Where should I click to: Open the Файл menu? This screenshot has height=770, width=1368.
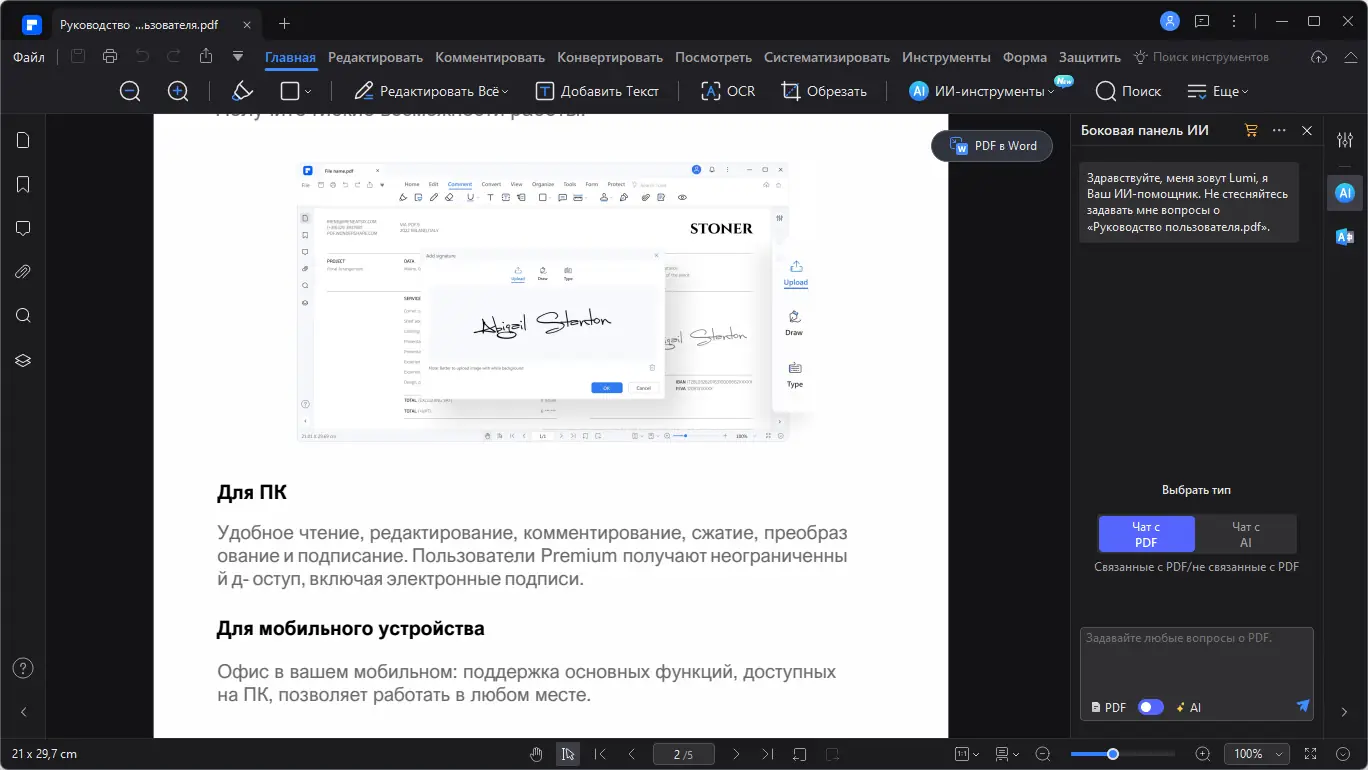click(x=28, y=57)
